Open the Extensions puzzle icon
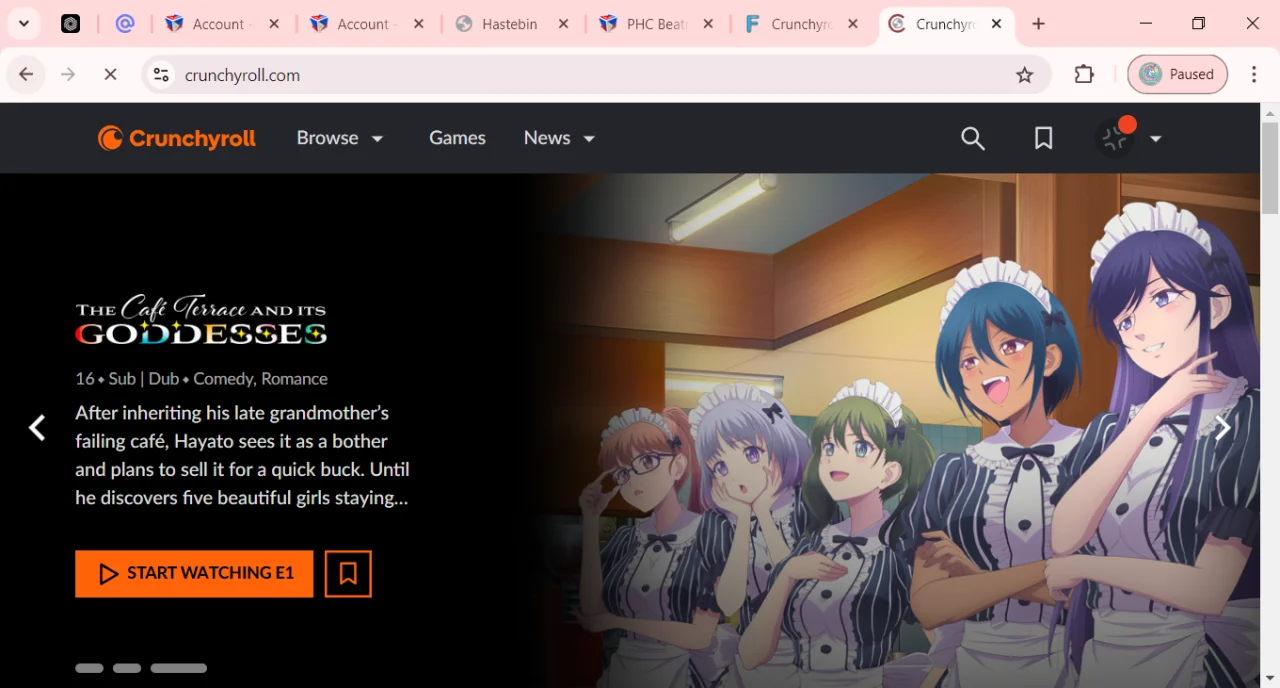This screenshot has height=688, width=1280. click(1084, 75)
